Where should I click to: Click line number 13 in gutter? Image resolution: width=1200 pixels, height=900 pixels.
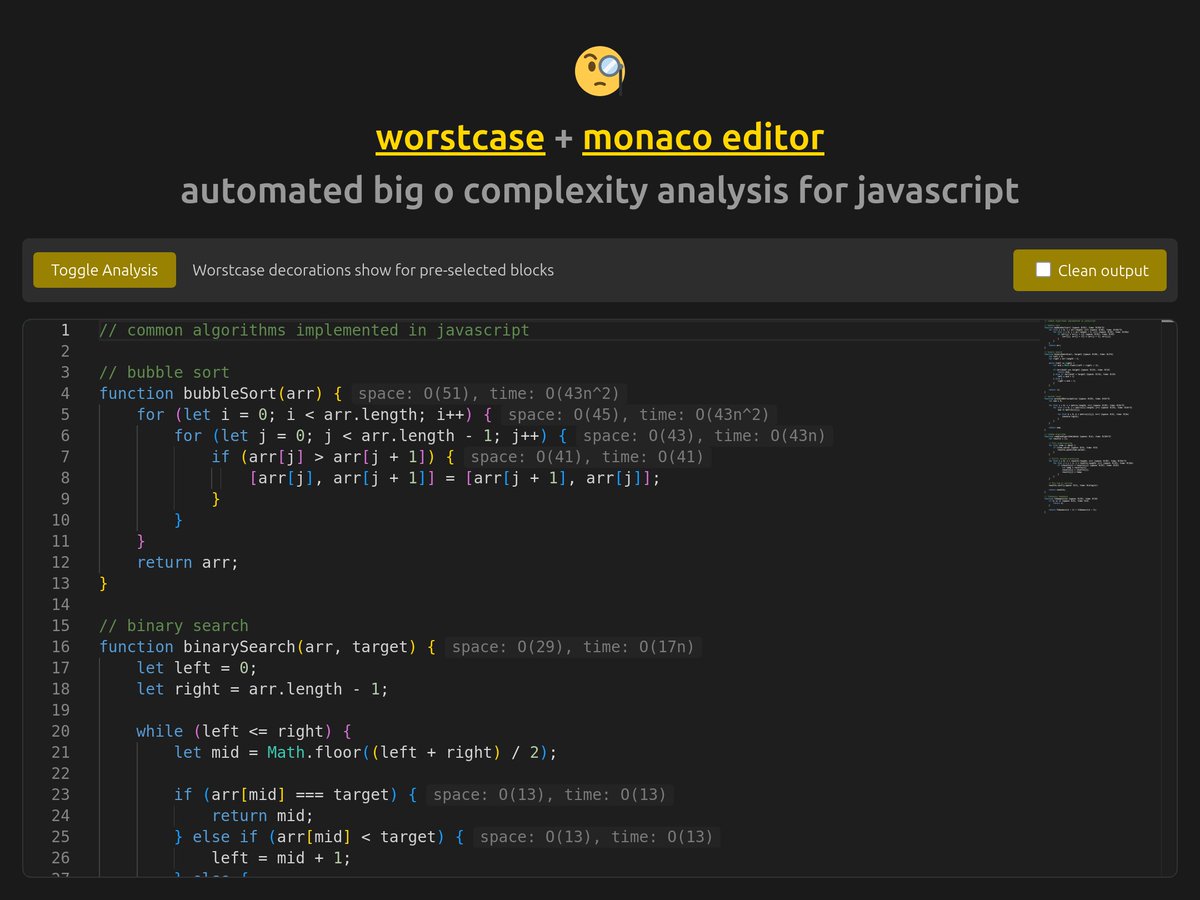tap(60, 583)
